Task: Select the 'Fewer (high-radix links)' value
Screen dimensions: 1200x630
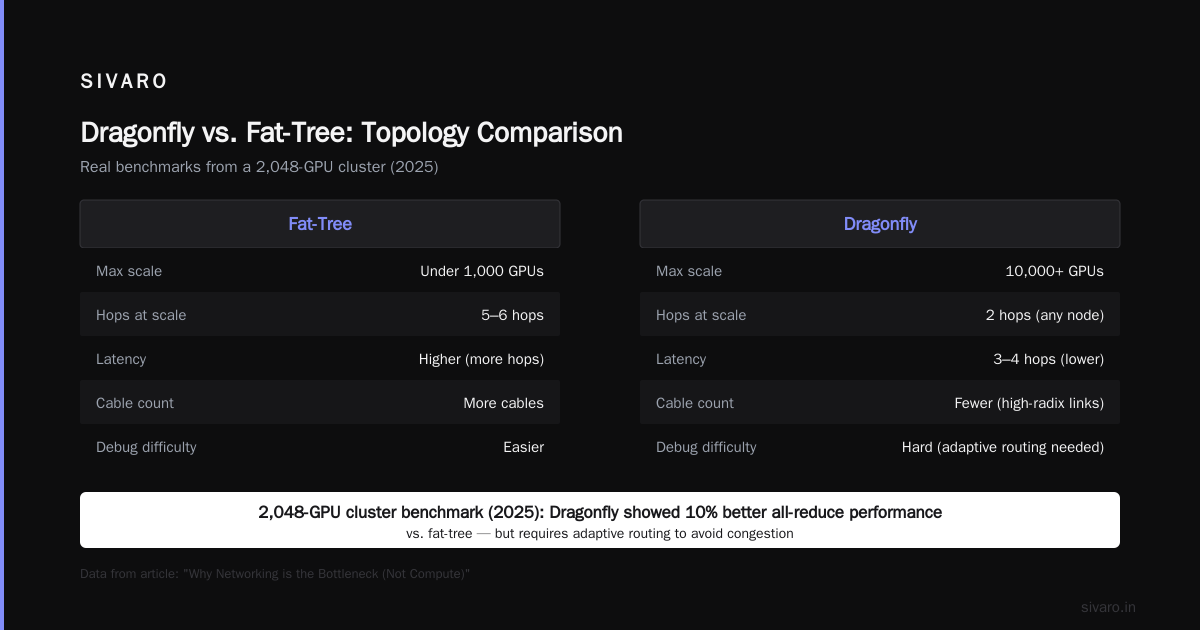Action: (x=1029, y=403)
